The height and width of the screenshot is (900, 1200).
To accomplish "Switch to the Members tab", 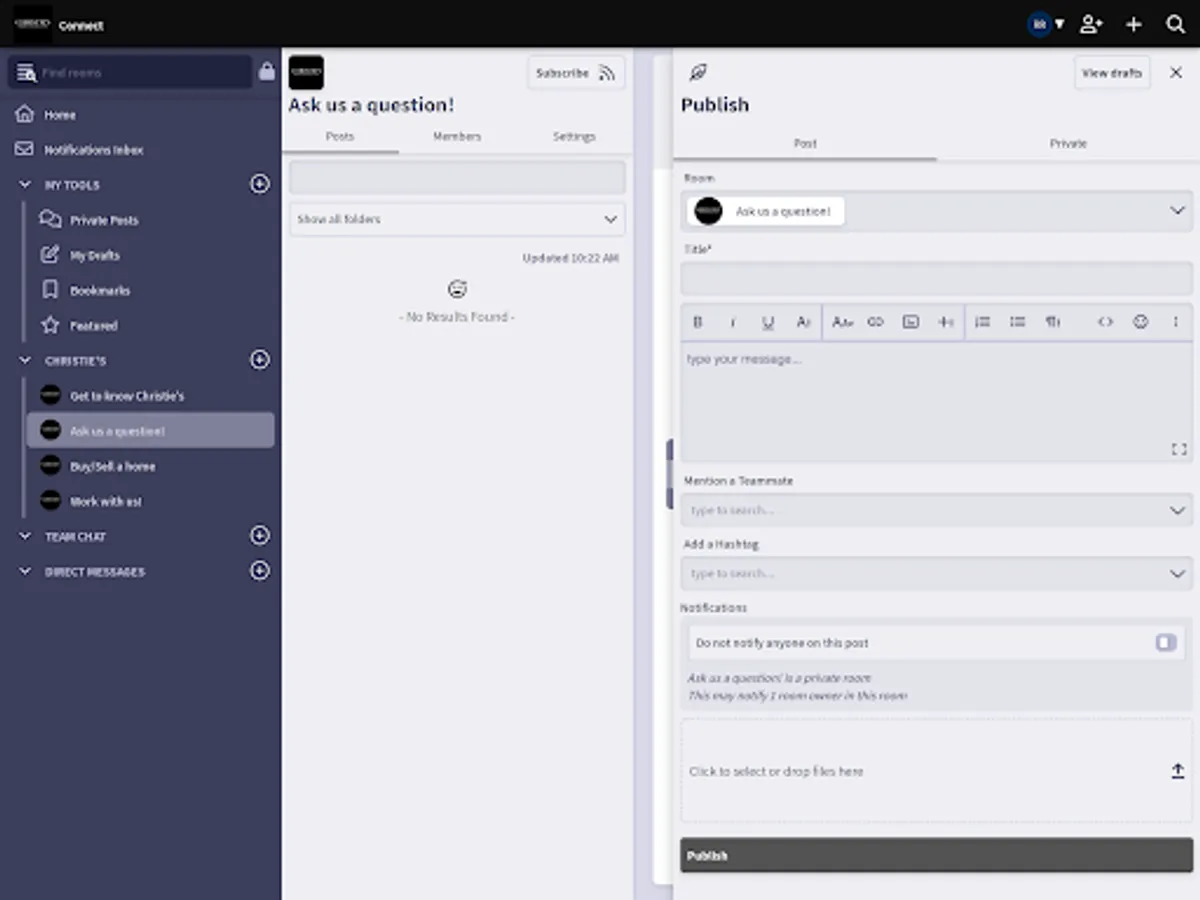I will tap(457, 137).
